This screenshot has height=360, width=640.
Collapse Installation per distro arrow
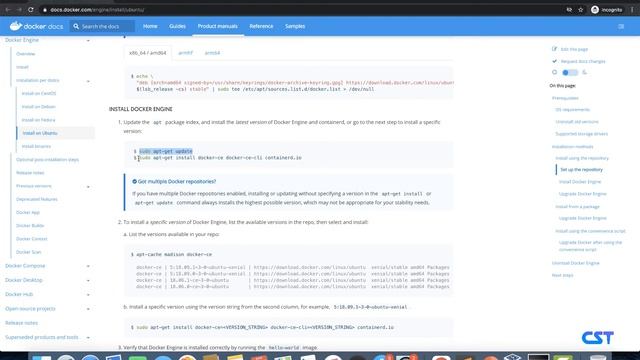[x=88, y=81]
